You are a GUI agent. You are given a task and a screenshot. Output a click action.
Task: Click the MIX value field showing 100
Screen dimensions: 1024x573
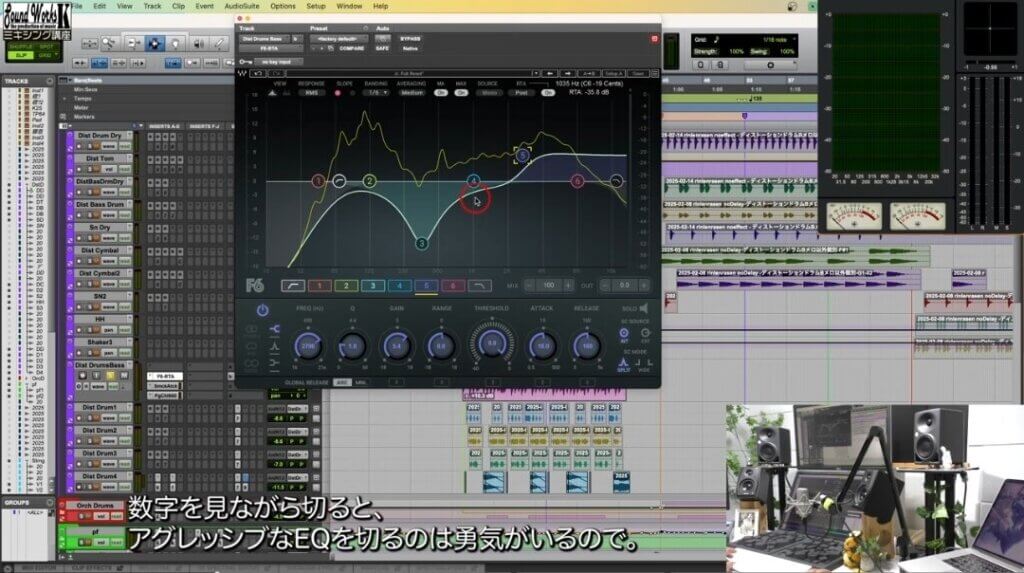point(549,286)
